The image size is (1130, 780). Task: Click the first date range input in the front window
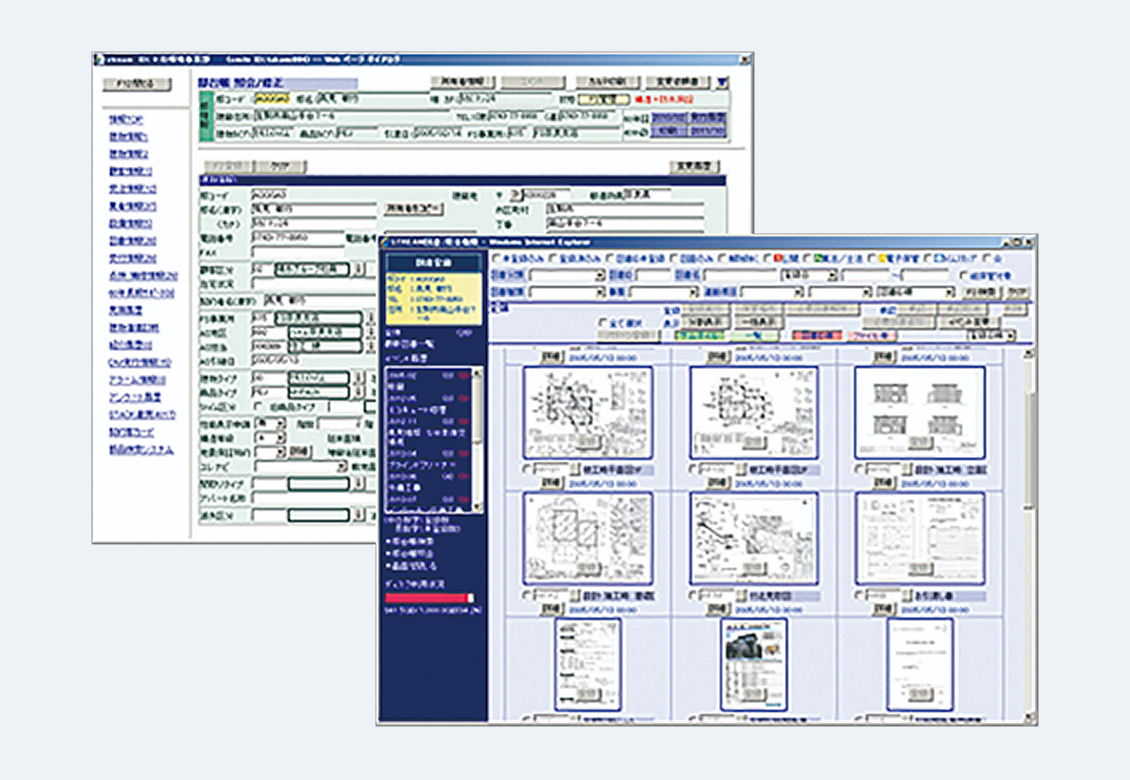pyautogui.click(x=868, y=275)
